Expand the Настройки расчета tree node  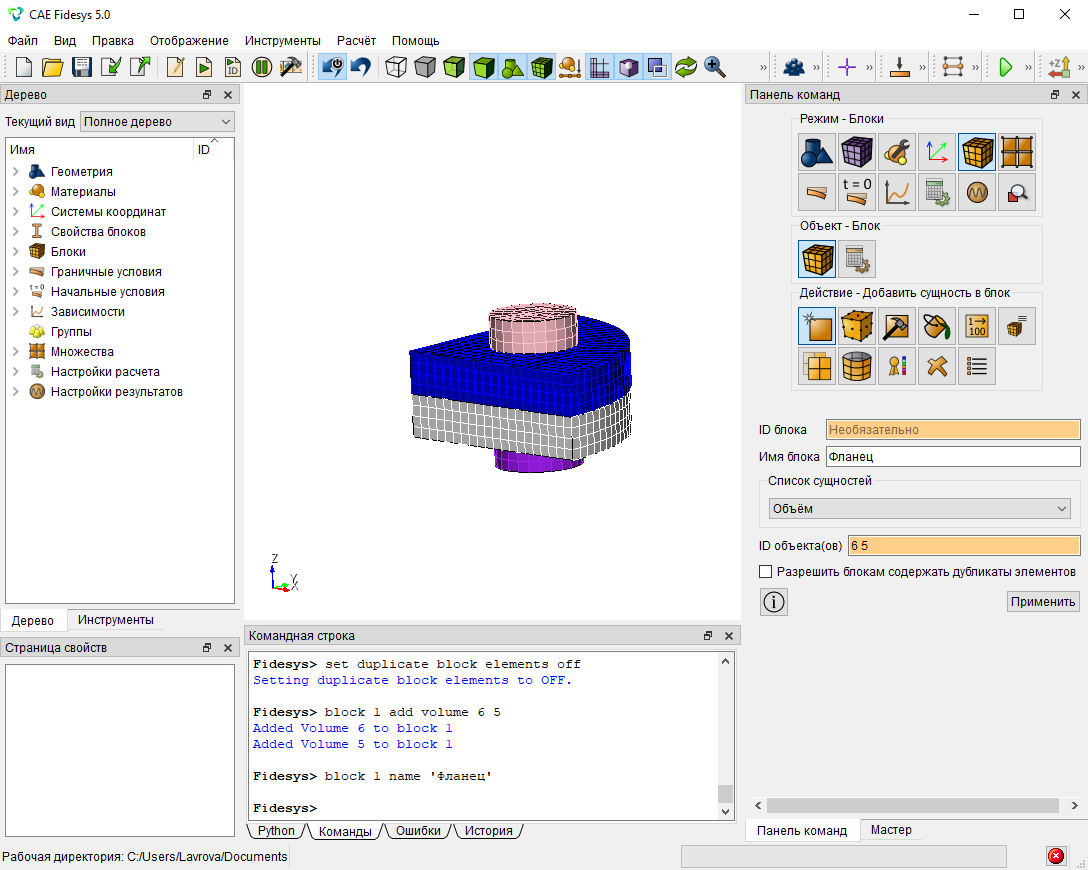[x=15, y=372]
